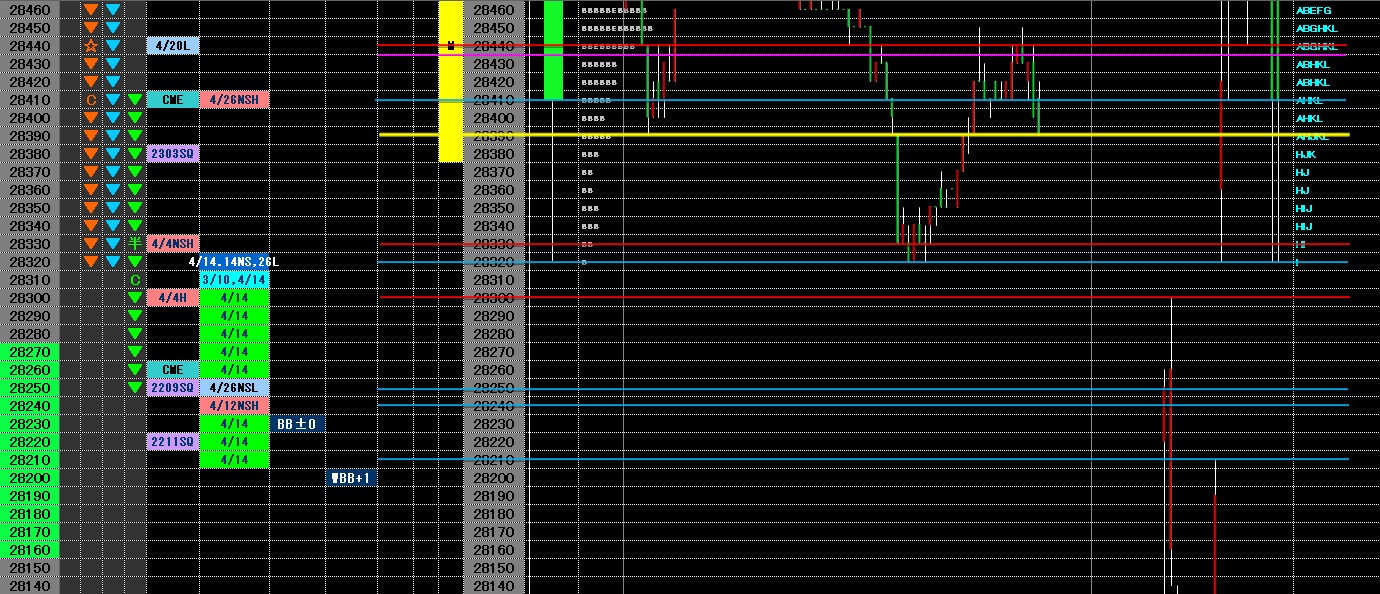The width and height of the screenshot is (1380, 594).
Task: Click the blue triangle in the 28320 row
Action: pos(113,262)
